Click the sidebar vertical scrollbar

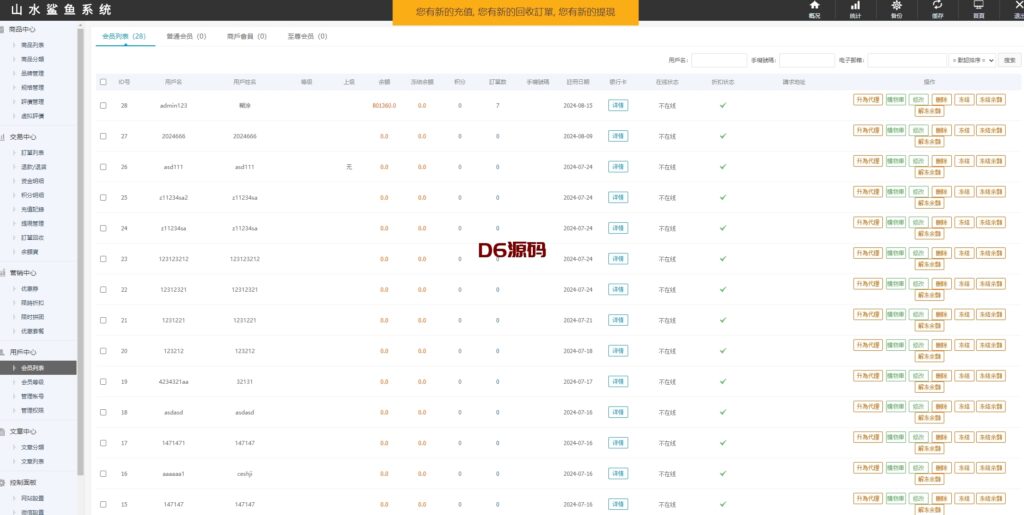click(81, 251)
